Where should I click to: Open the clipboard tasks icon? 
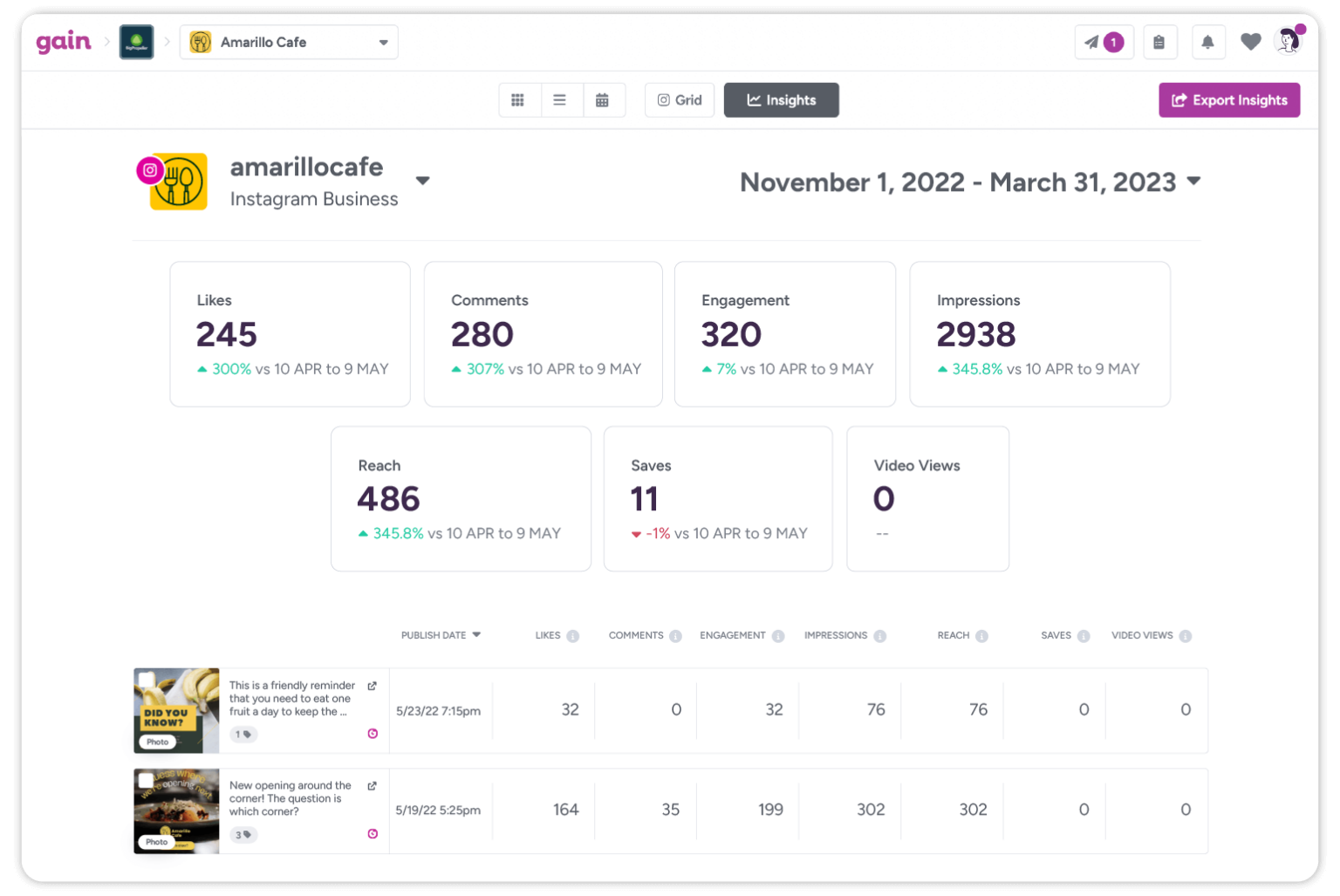(1160, 41)
